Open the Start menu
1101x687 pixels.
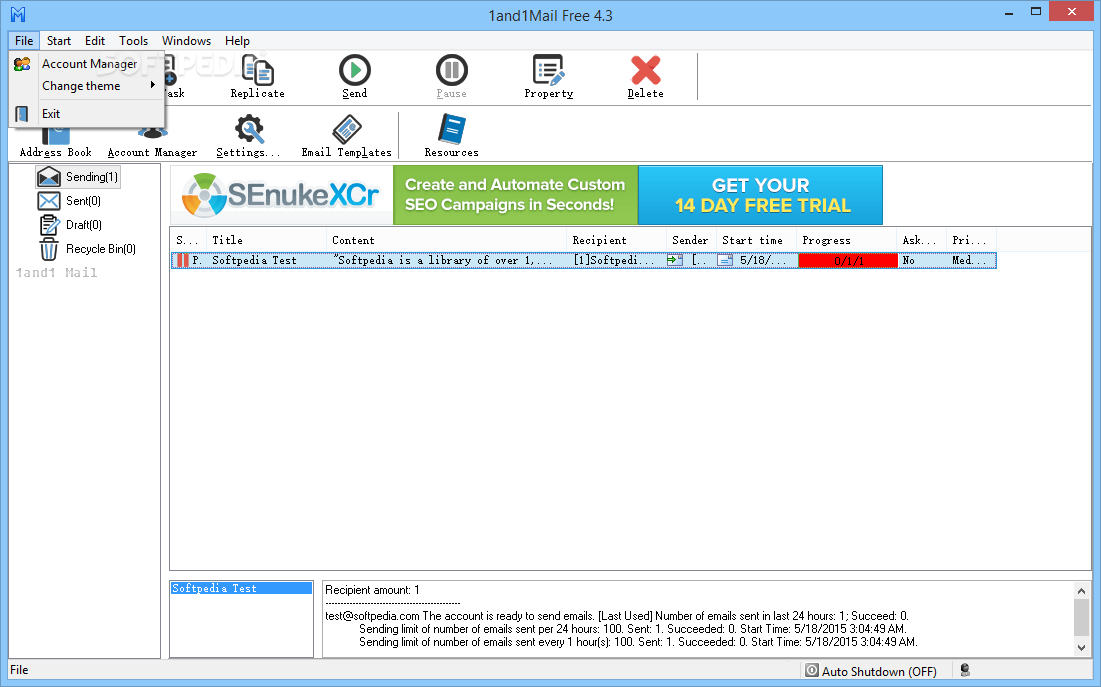pos(59,41)
